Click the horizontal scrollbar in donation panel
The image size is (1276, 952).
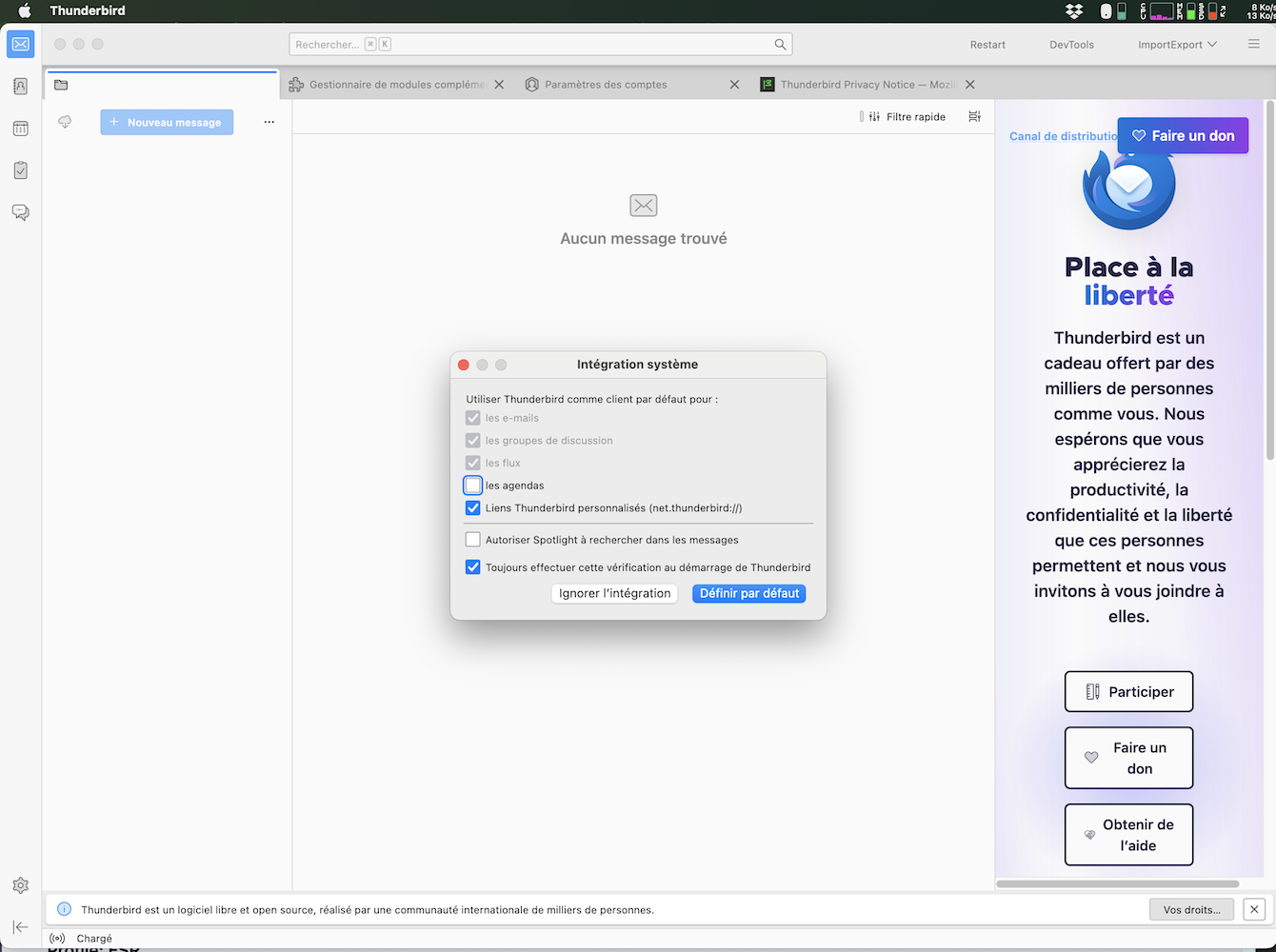coord(1117,883)
